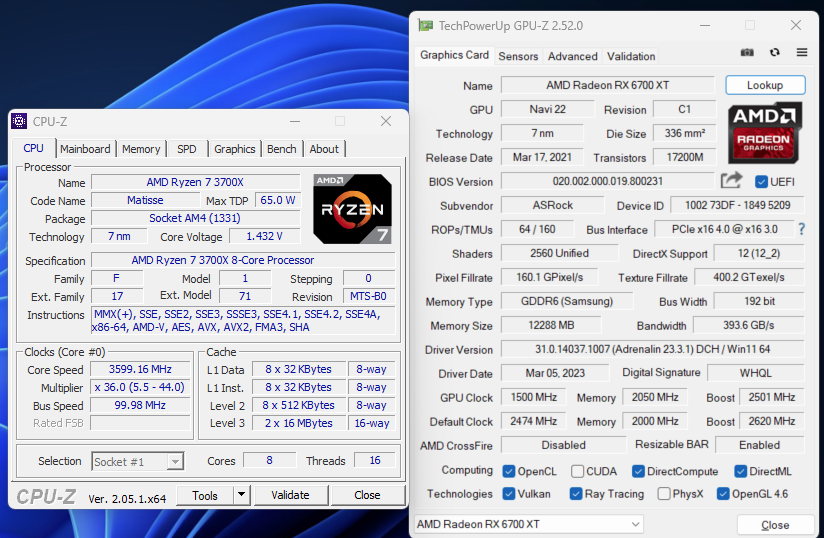Click the BIOS export share icon
The width and height of the screenshot is (824, 538).
coord(732,181)
